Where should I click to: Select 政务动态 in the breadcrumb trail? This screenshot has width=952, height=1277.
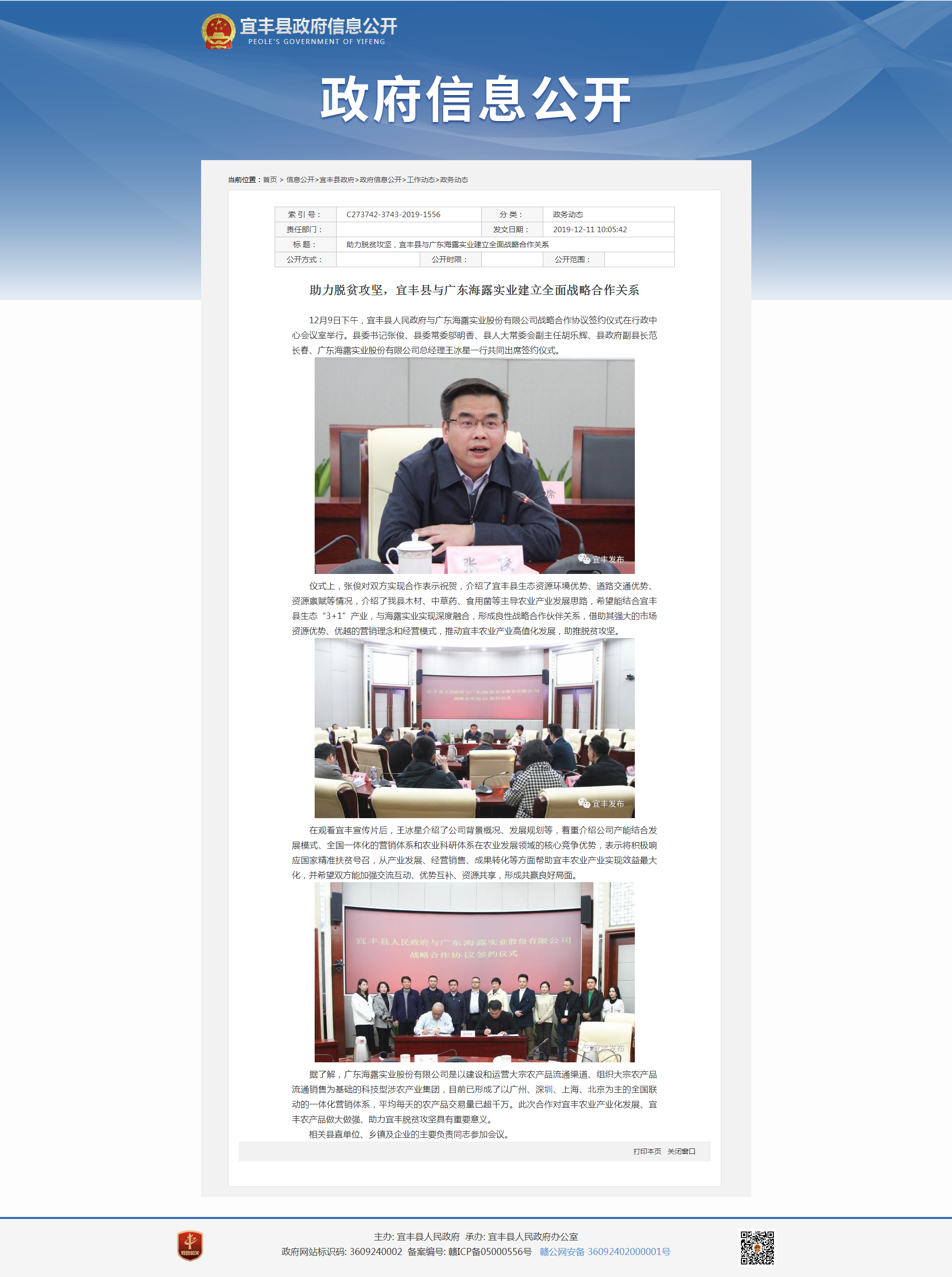[x=455, y=180]
